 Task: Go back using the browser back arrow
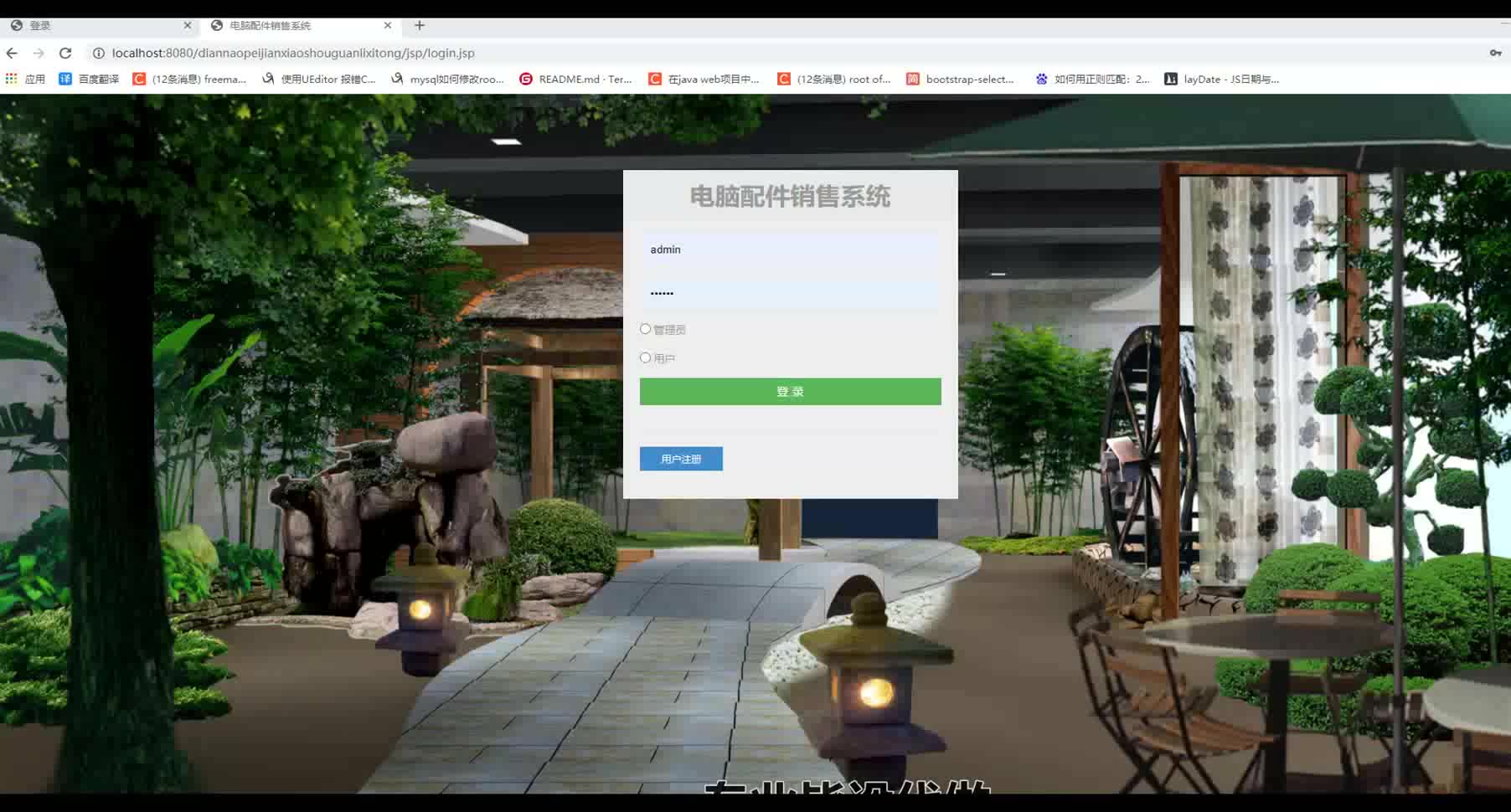tap(12, 53)
